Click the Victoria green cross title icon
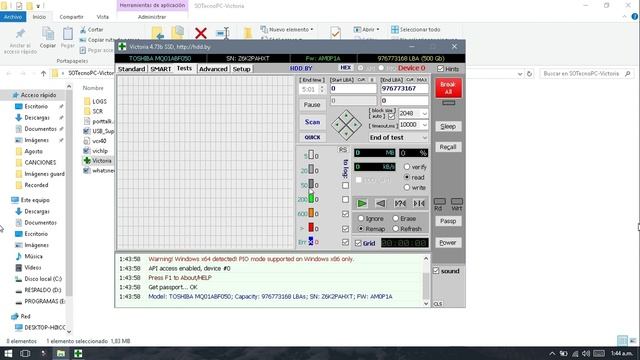Viewport: 640px width, 360px height. click(122, 47)
